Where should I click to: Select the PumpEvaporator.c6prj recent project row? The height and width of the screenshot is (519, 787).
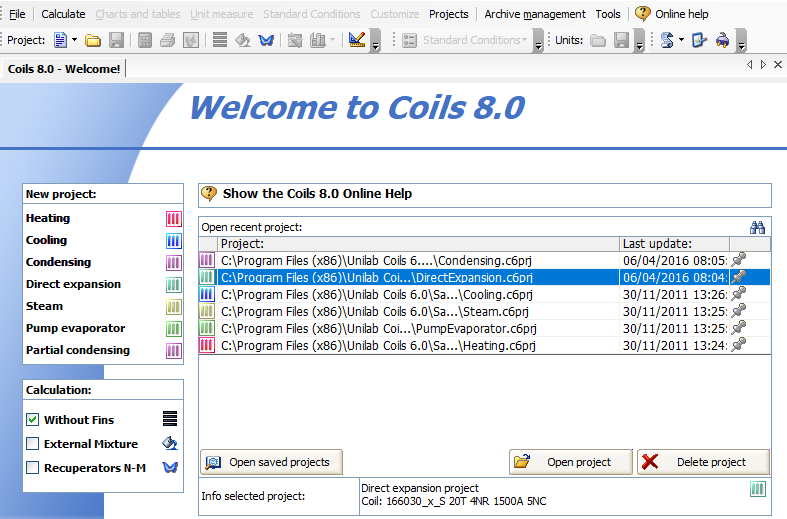point(484,329)
